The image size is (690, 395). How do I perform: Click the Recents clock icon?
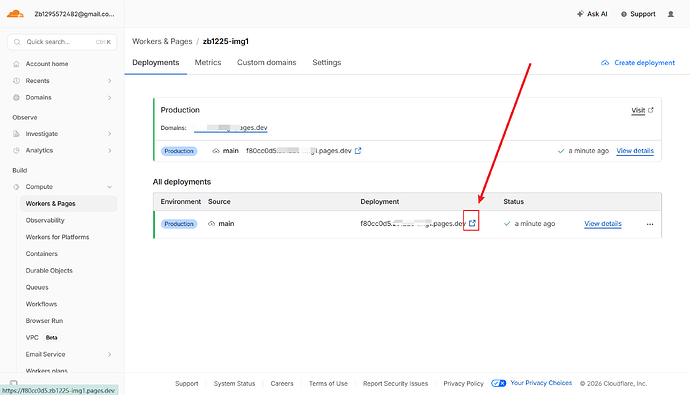[16, 80]
